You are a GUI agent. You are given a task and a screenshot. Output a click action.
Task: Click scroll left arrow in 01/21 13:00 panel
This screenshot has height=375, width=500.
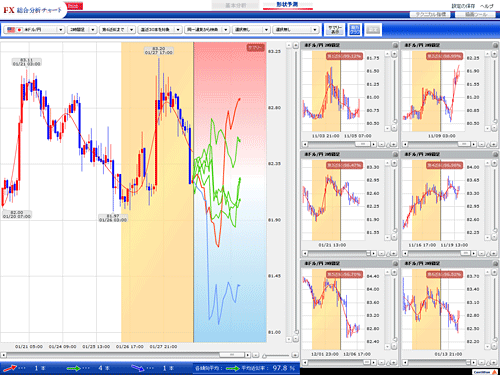(x=305, y=253)
